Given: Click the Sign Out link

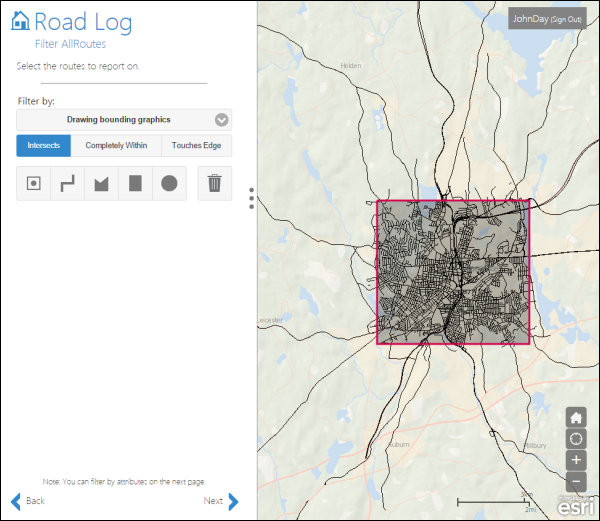Looking at the screenshot, I should 560,19.
